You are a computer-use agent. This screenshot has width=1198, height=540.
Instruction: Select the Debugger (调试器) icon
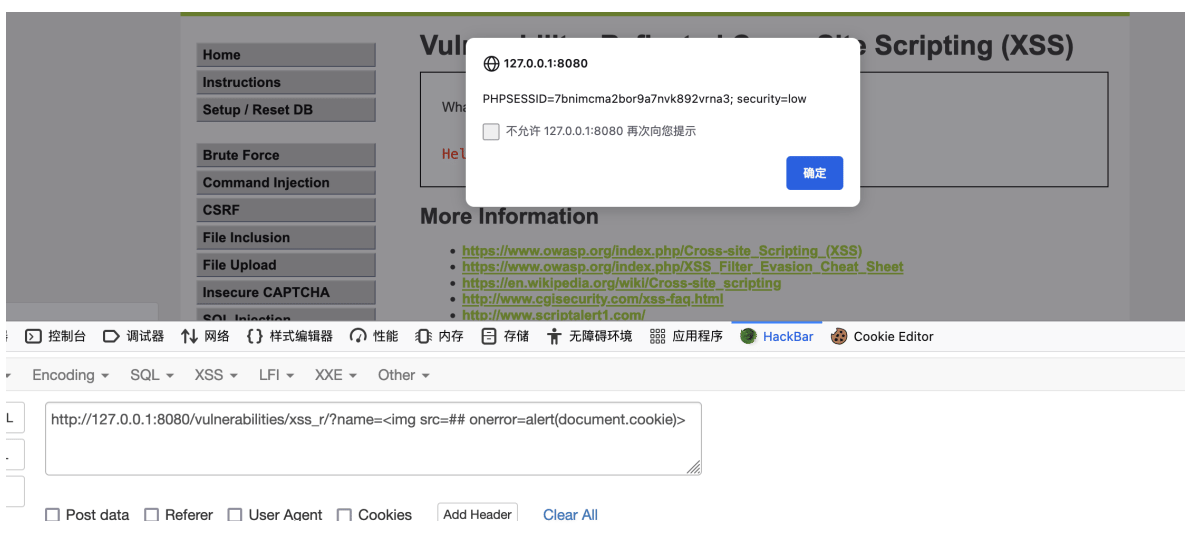tap(112, 336)
